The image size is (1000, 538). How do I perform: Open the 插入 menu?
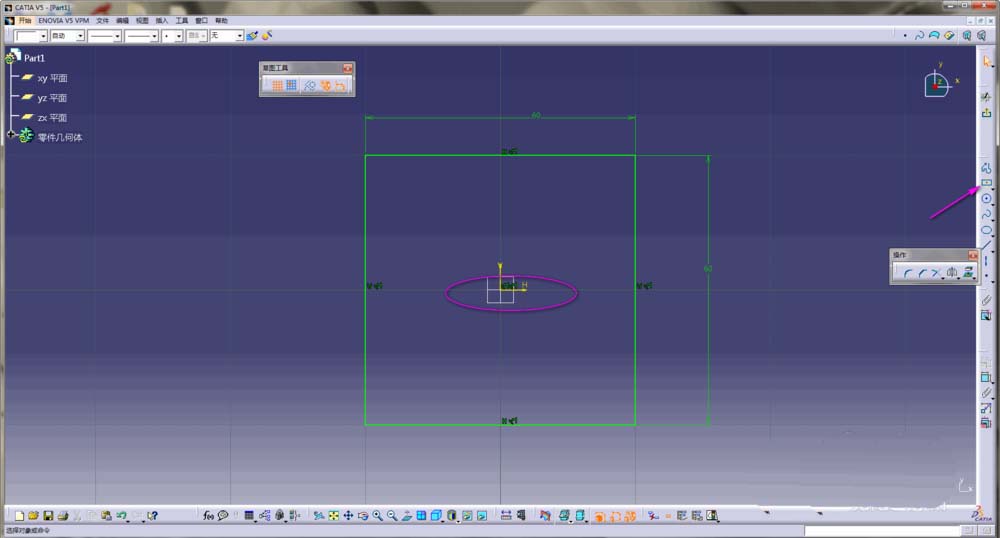(162, 21)
